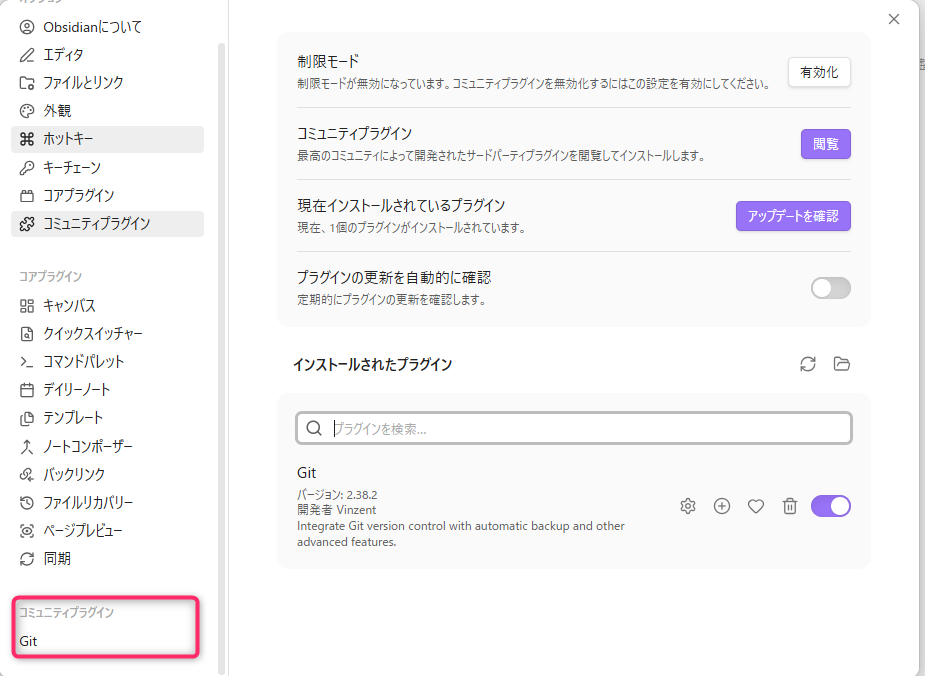Open ホットキー settings tab
Screen dimensions: 925x676
click(68, 139)
